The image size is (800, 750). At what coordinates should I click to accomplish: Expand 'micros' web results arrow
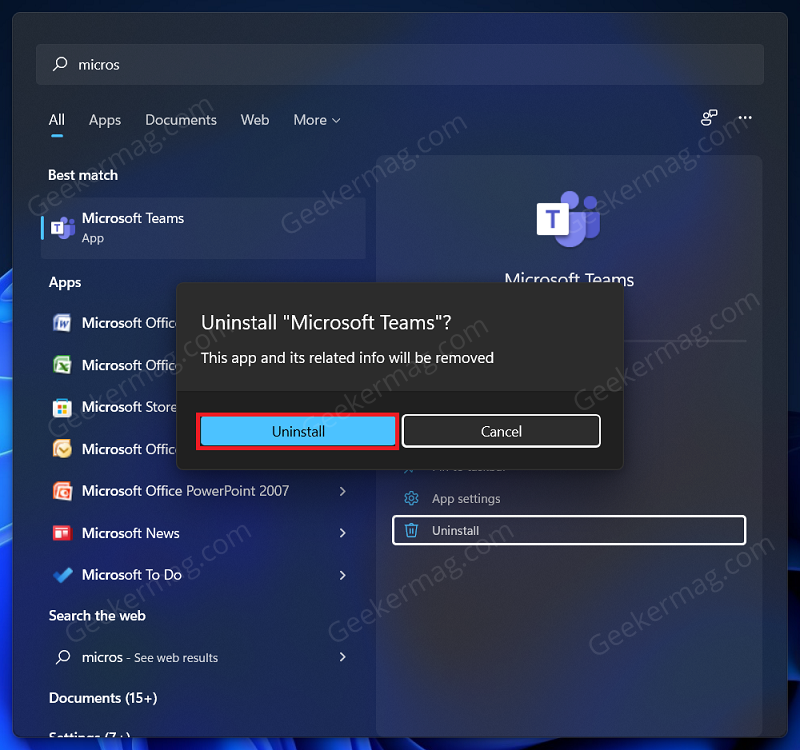point(342,657)
